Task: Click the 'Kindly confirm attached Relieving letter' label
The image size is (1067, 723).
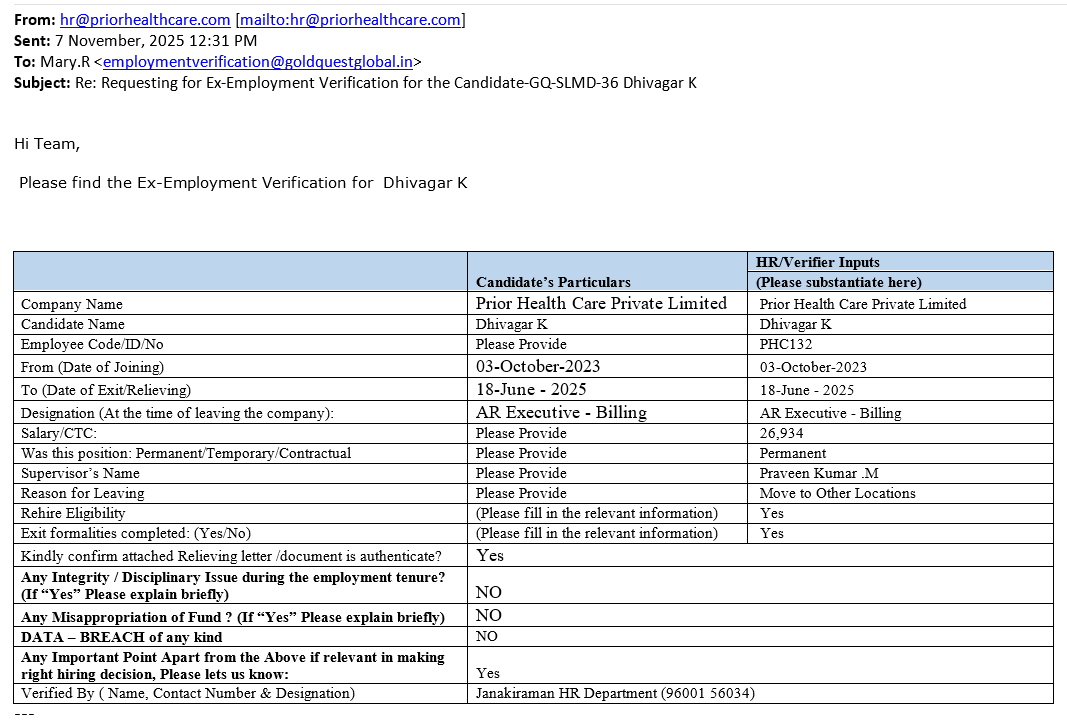Action: [x=231, y=556]
